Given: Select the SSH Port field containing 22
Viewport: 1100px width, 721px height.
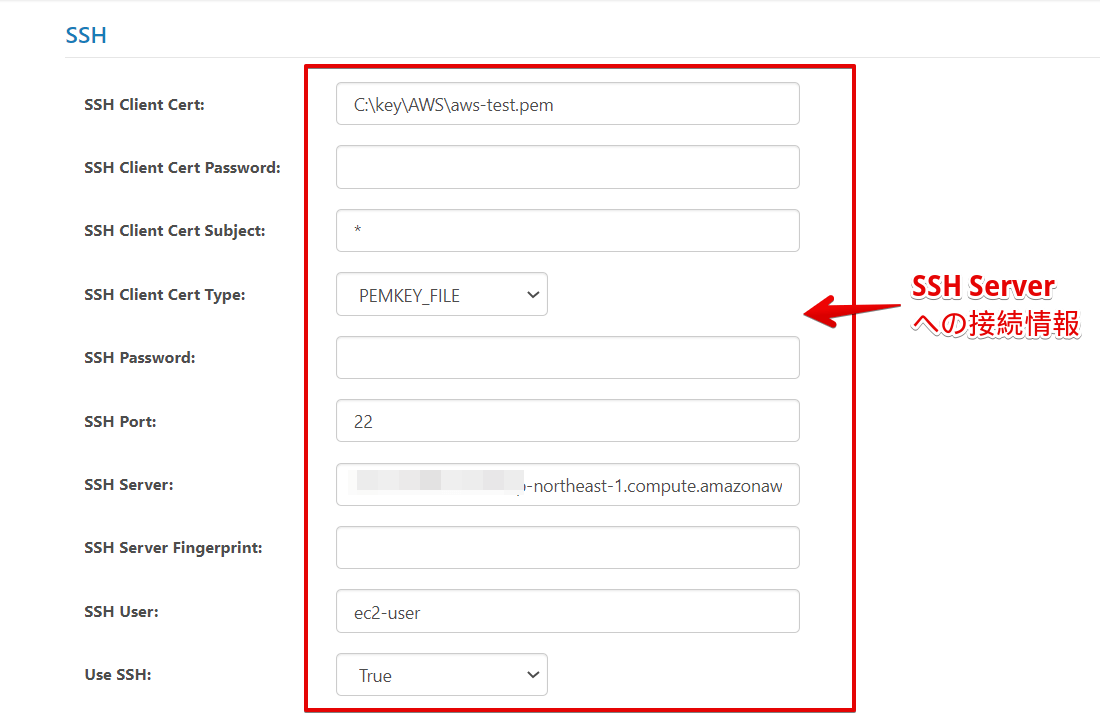Looking at the screenshot, I should [x=567, y=421].
